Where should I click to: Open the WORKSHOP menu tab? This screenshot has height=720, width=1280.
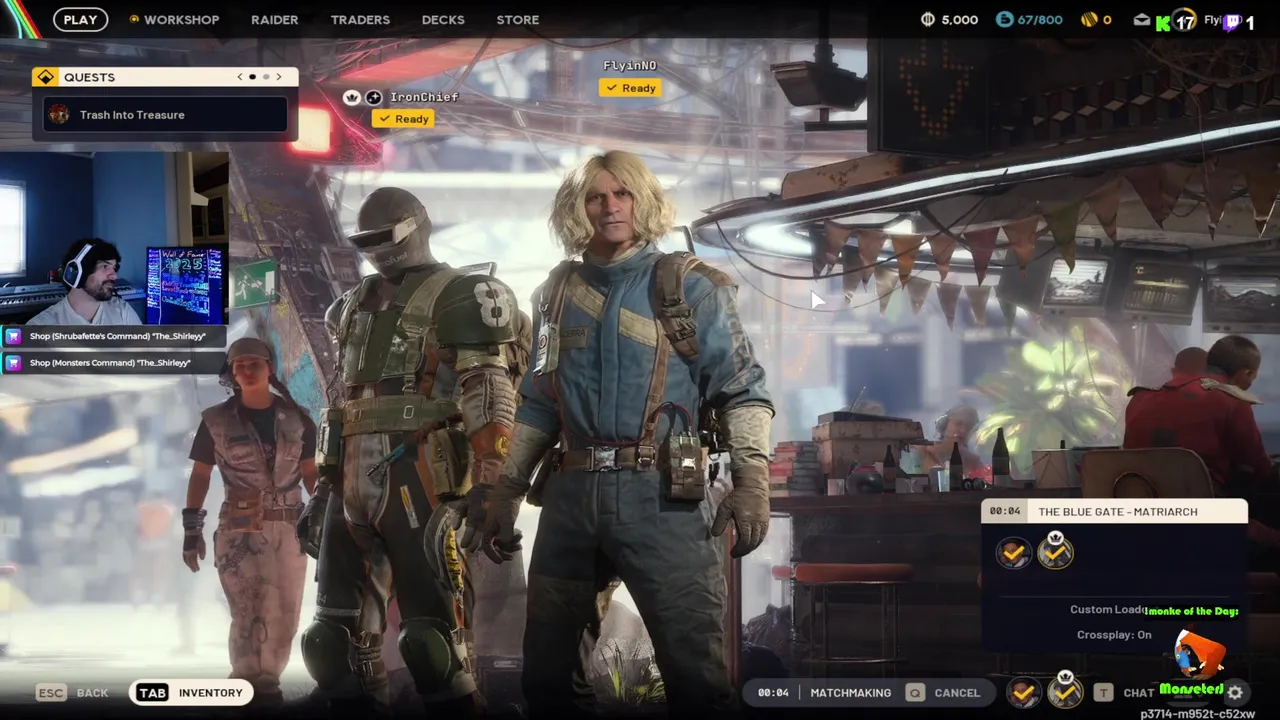coord(181,19)
